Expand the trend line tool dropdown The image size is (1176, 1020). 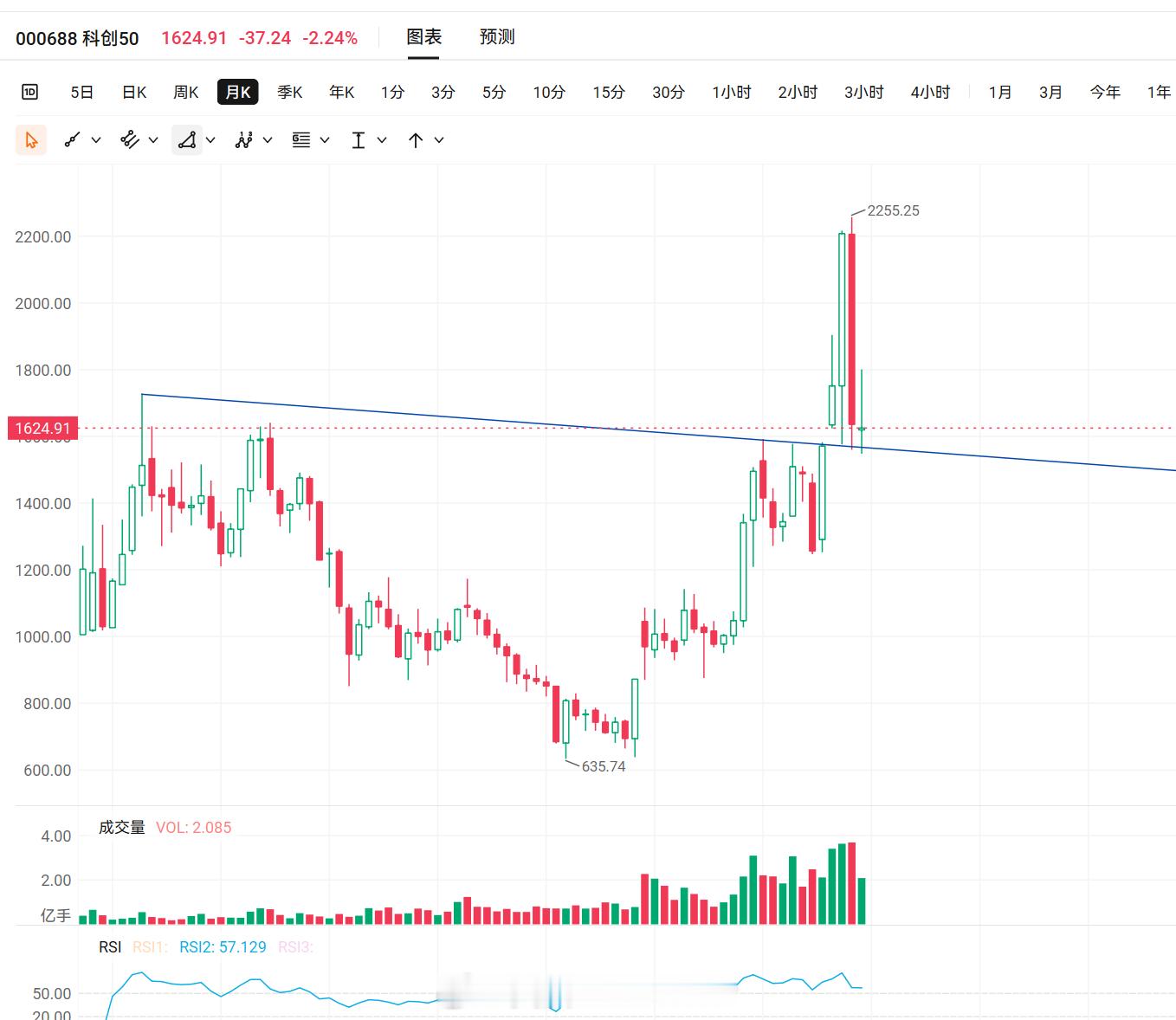(x=96, y=139)
